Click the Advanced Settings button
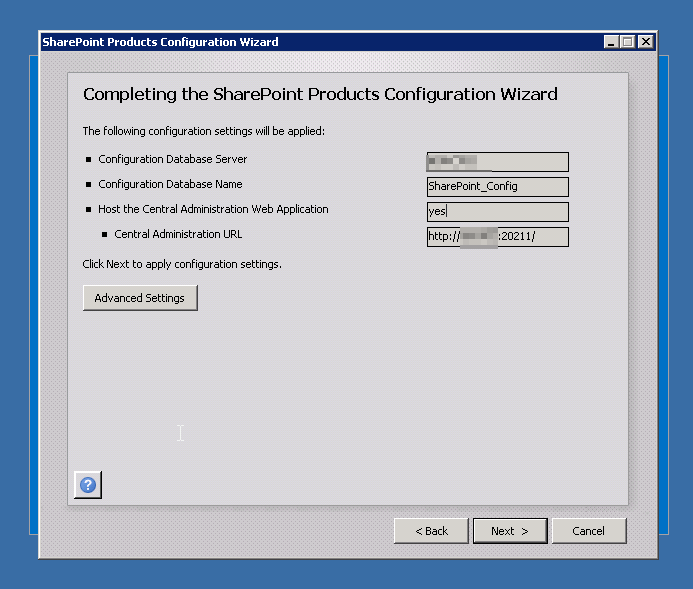 (x=140, y=298)
